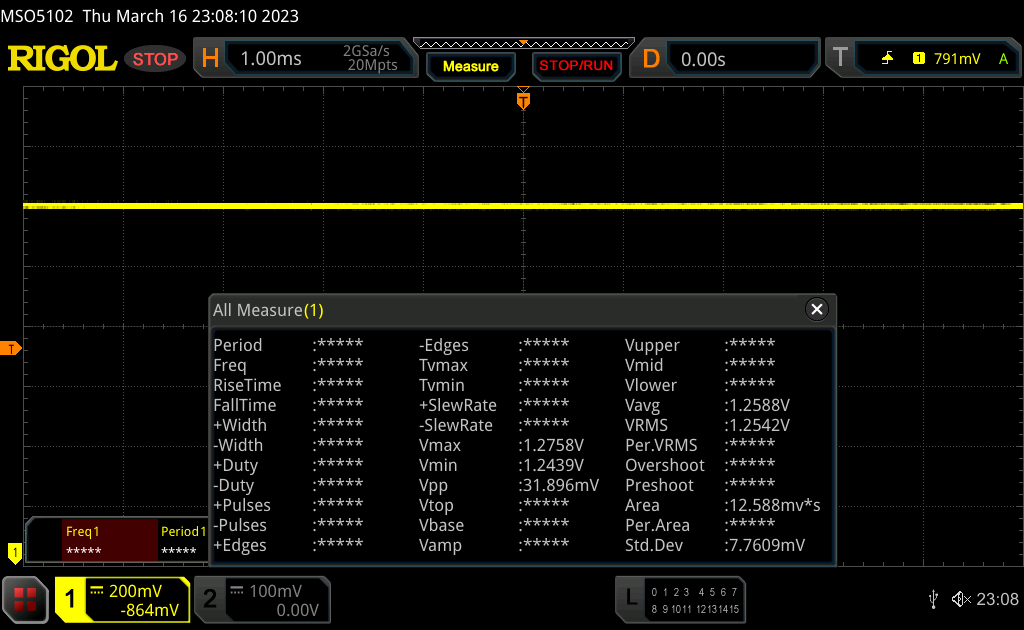Select the Freq1 measurement result item
1024x630 pixels.
(108, 541)
